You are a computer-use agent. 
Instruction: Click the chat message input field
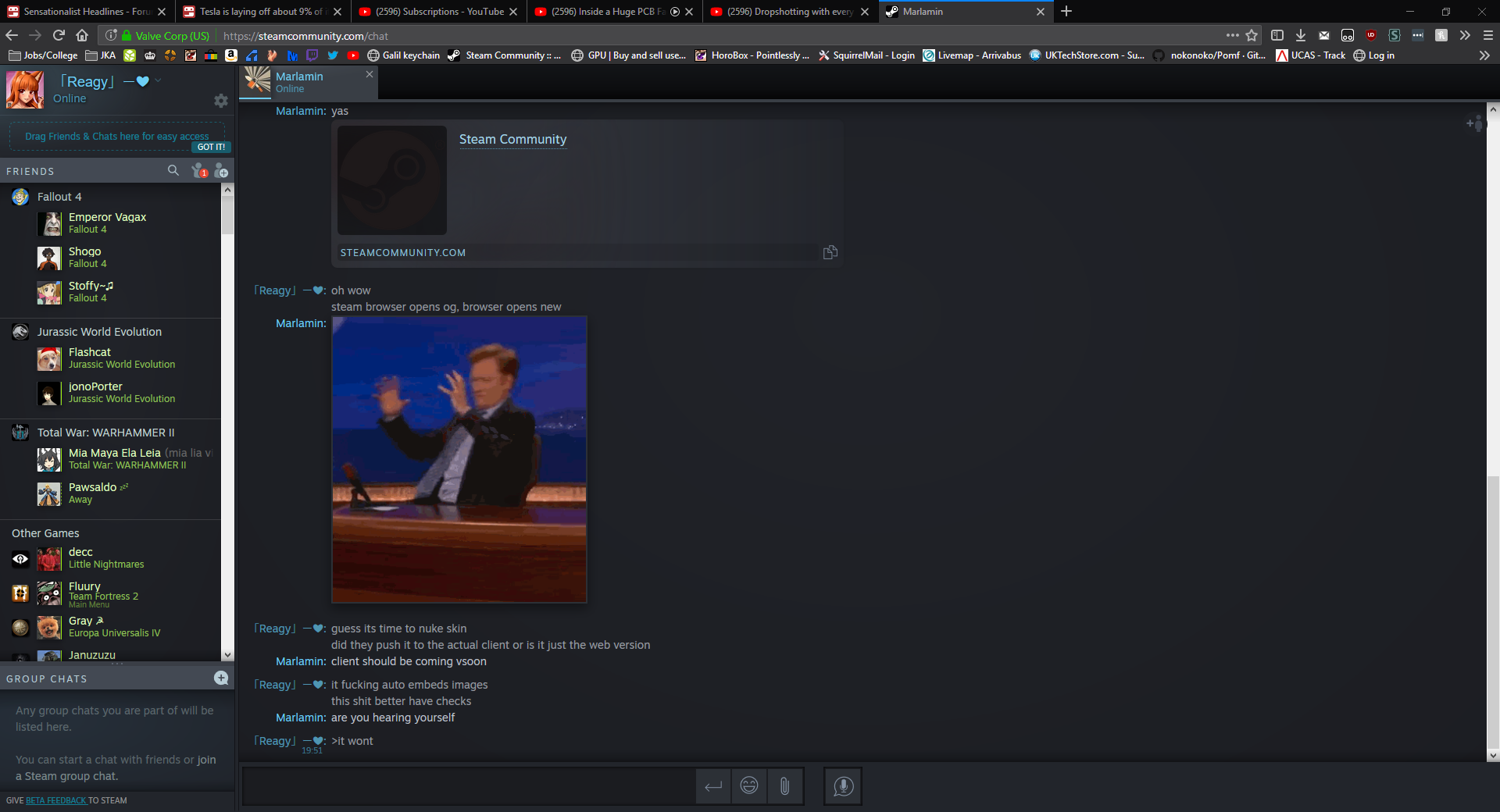tap(469, 785)
